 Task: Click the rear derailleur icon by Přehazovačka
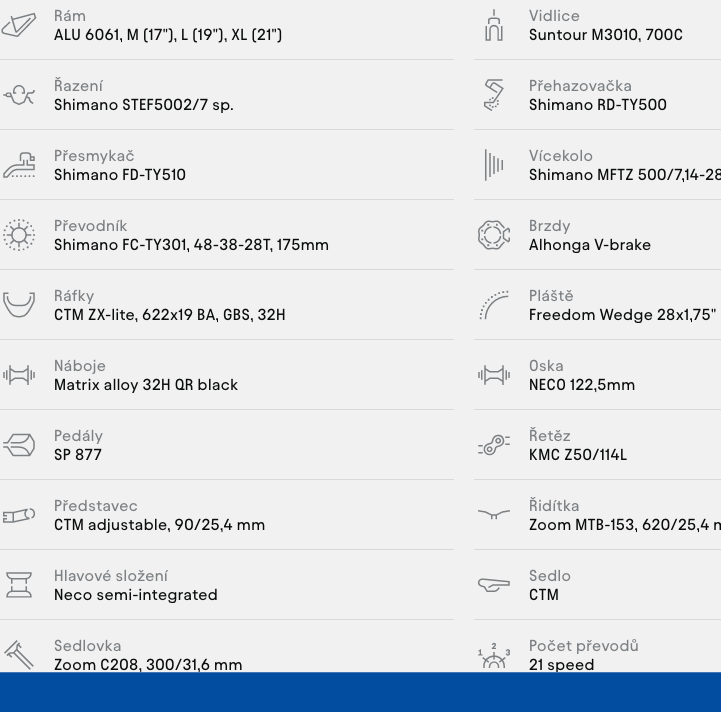(x=494, y=95)
